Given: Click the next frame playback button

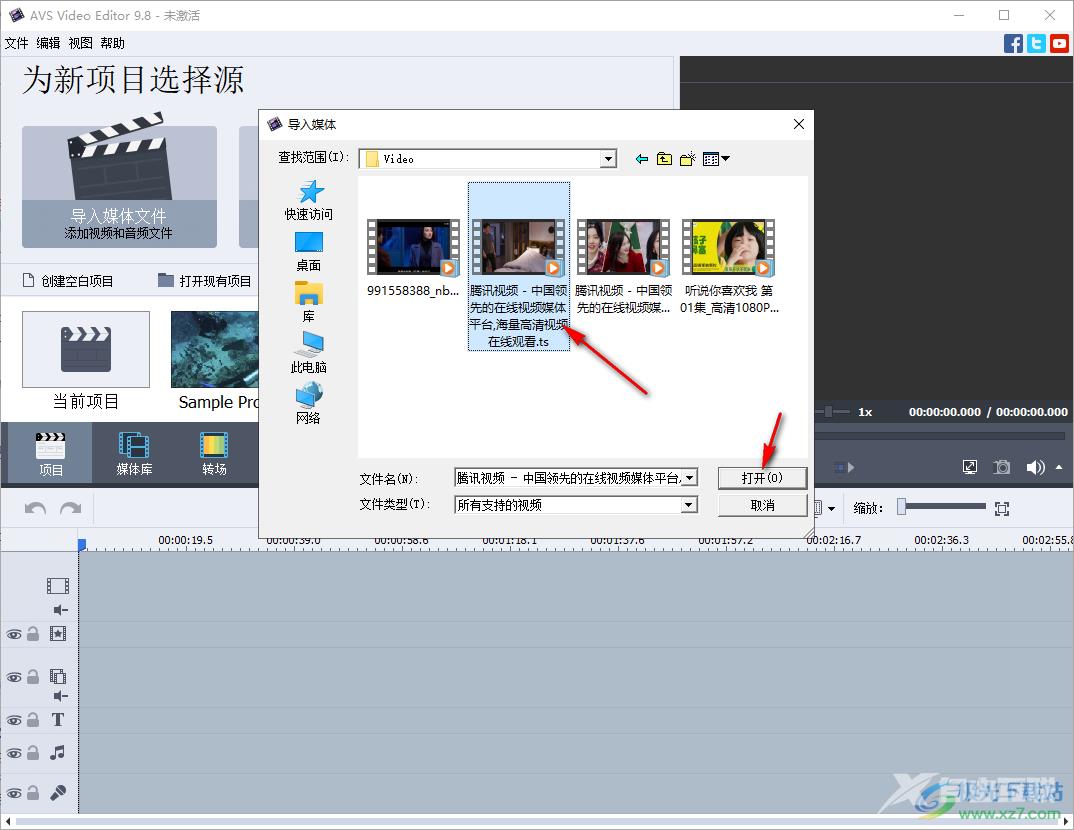Looking at the screenshot, I should pyautogui.click(x=845, y=467).
